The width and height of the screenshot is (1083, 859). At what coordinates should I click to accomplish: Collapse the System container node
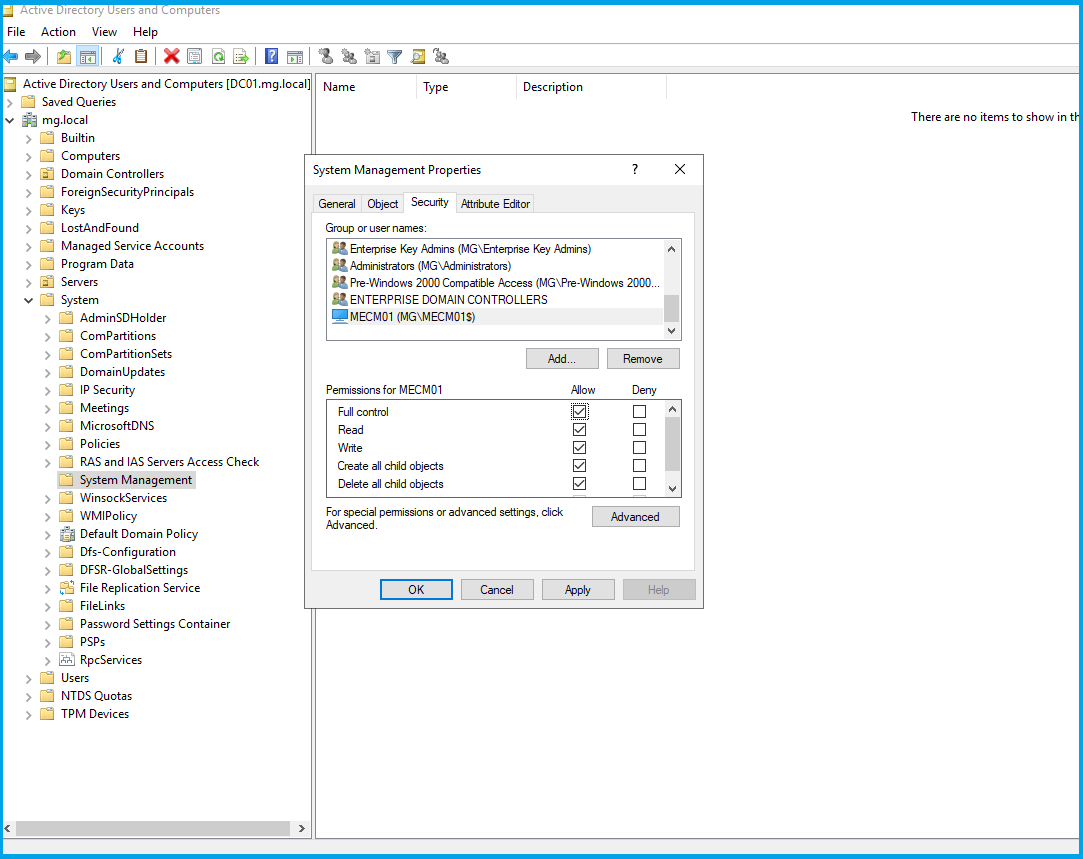pyautogui.click(x=29, y=300)
